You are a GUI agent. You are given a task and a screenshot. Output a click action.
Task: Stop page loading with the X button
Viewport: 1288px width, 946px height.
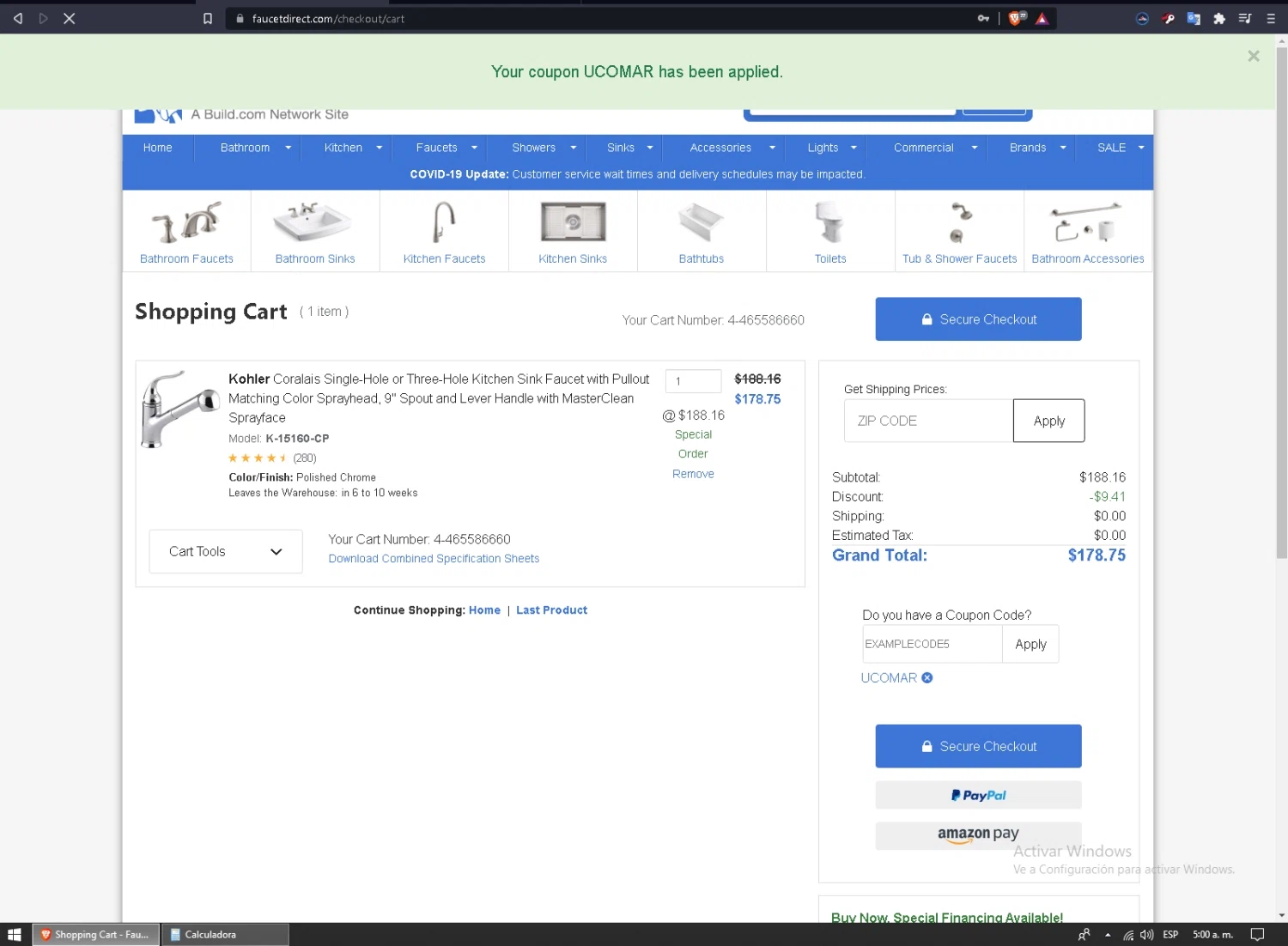[70, 18]
